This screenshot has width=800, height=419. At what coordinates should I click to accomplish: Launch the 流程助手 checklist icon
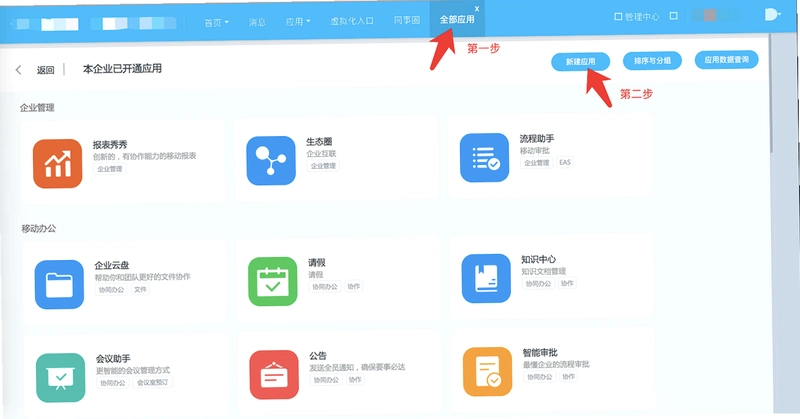pyautogui.click(x=484, y=158)
